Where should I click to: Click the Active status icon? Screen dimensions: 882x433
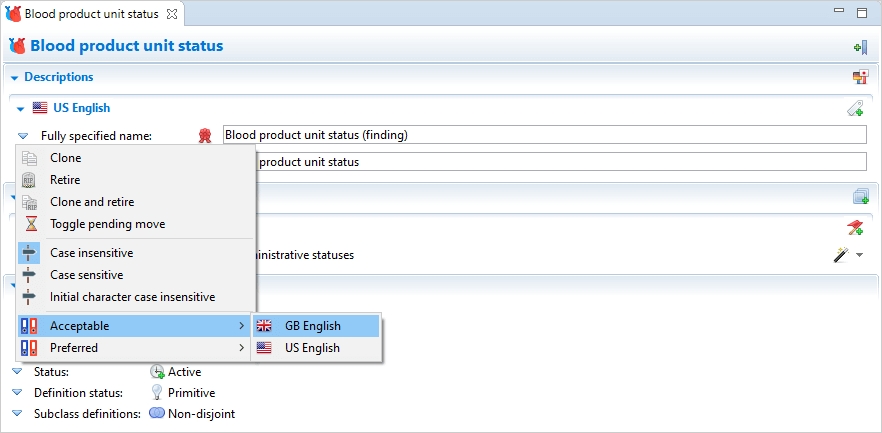157,372
